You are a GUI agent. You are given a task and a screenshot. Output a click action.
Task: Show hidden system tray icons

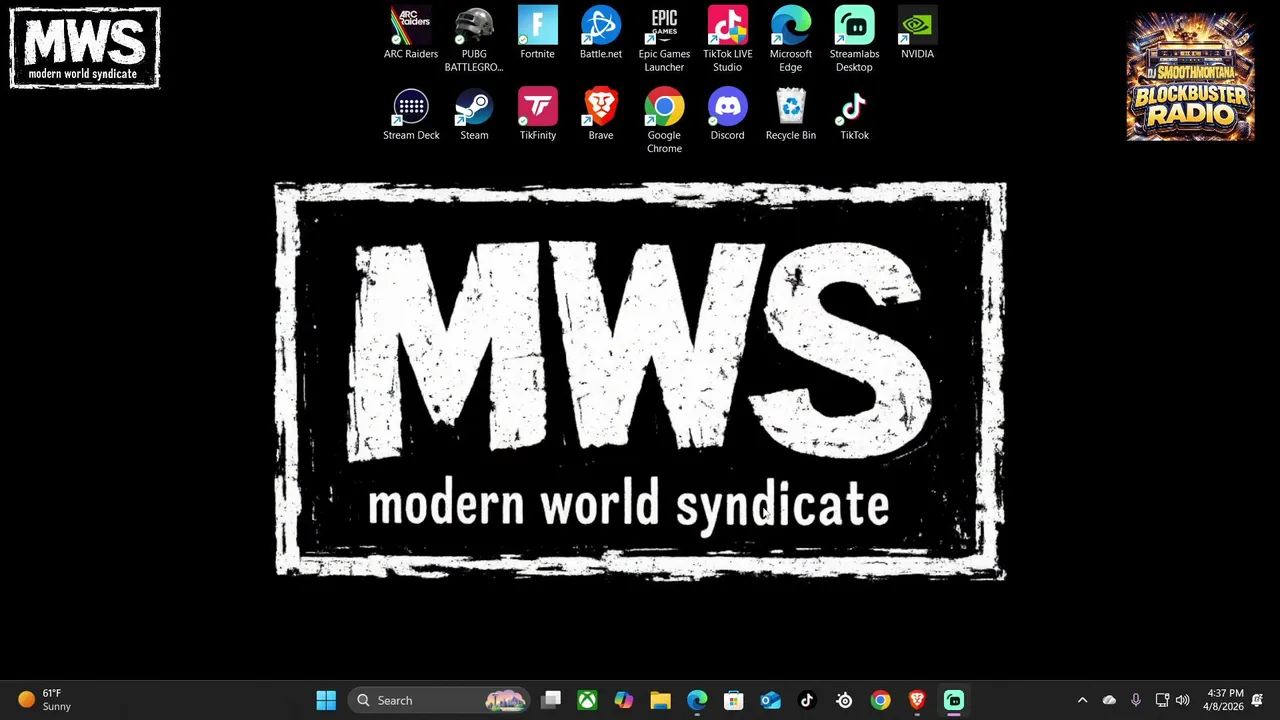pyautogui.click(x=1082, y=701)
